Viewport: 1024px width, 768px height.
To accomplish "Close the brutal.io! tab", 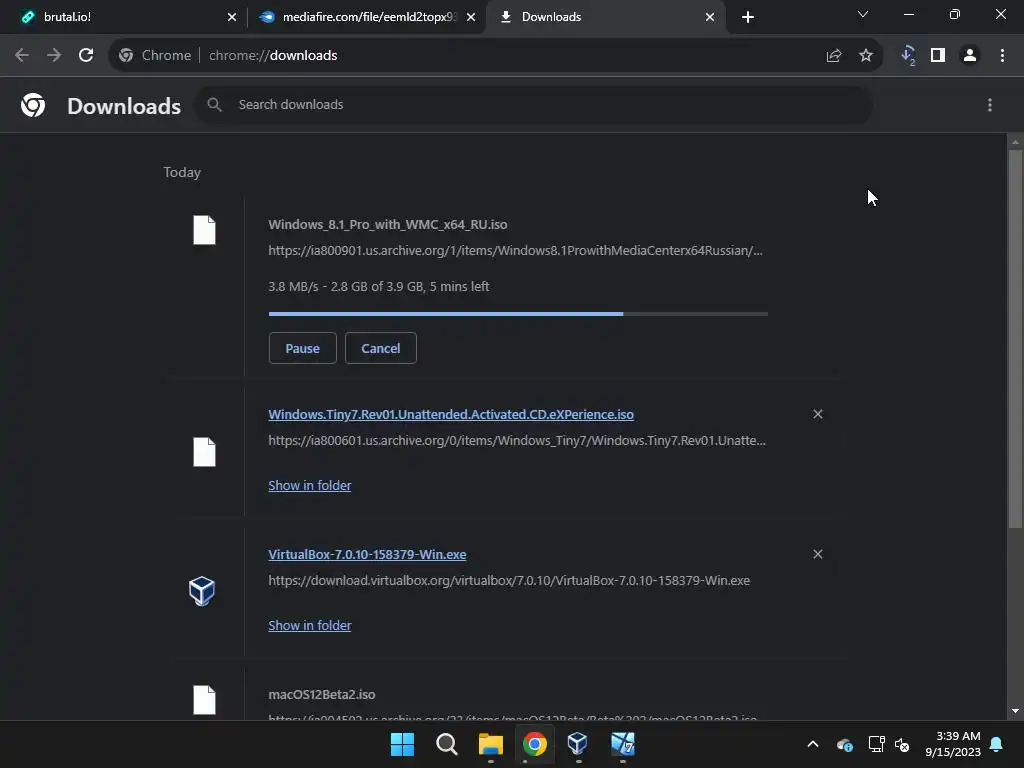I will pyautogui.click(x=232, y=17).
